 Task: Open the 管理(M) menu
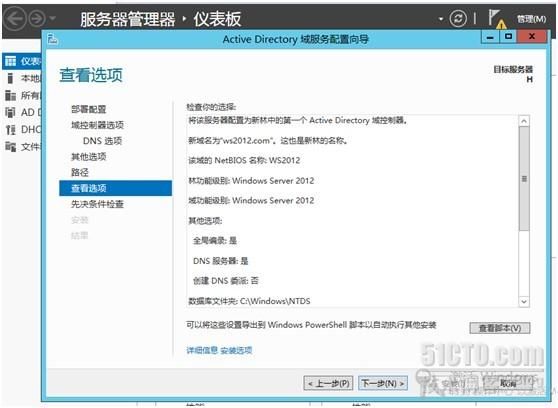pos(531,19)
